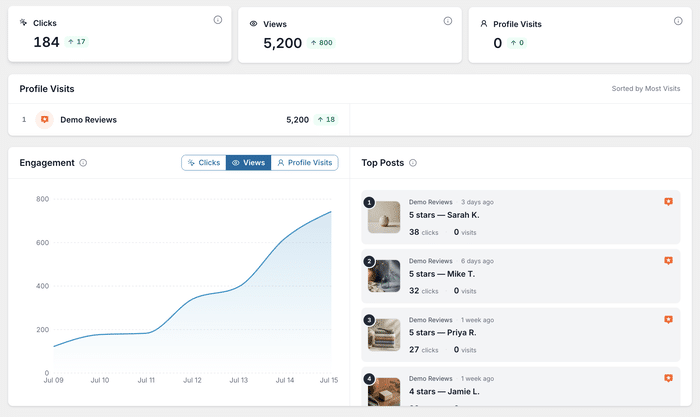Open the Mike T. post thumbnail

383,276
